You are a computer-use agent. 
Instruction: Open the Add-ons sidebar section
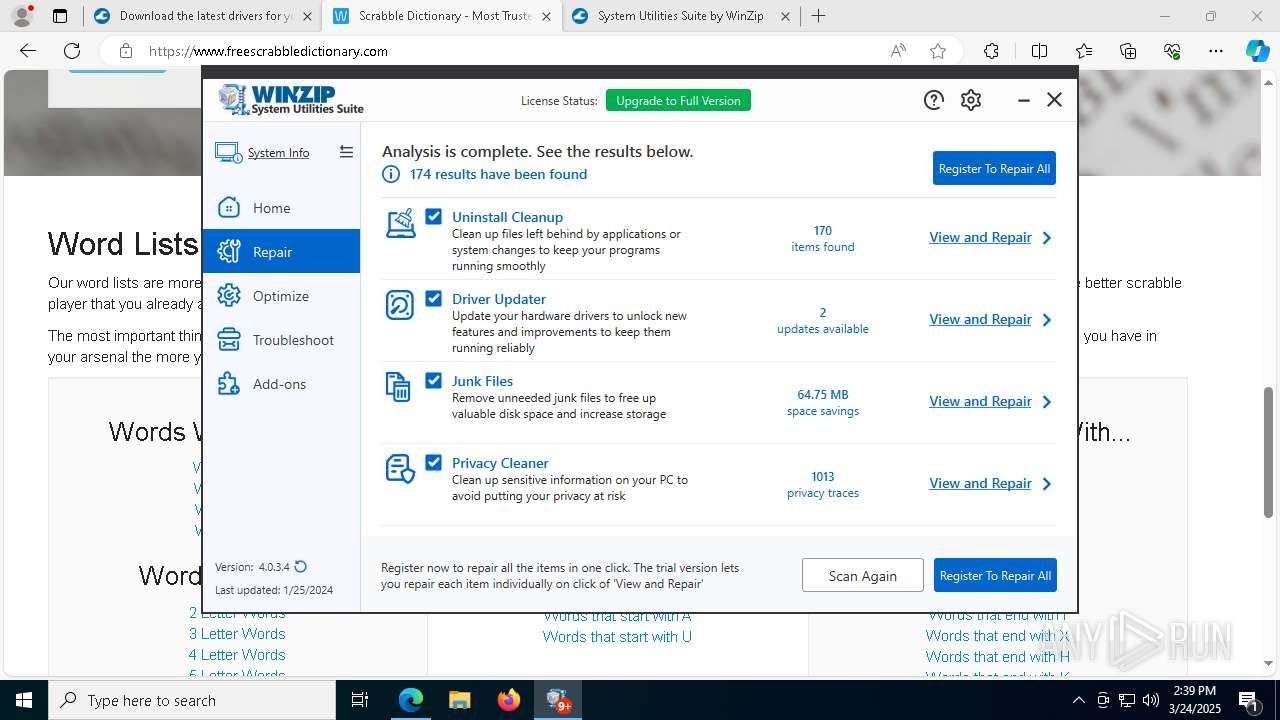(x=281, y=384)
